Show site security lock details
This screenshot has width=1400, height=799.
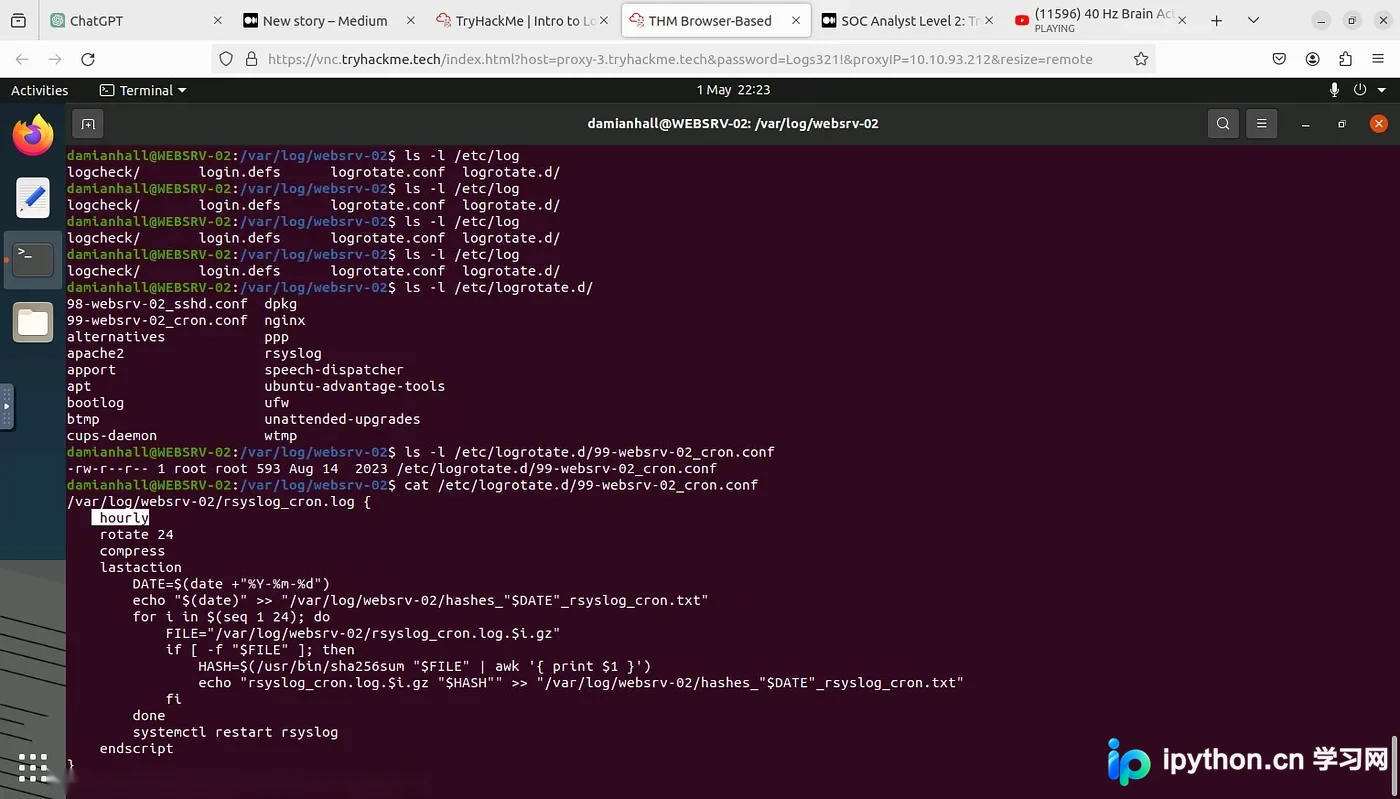pos(252,59)
